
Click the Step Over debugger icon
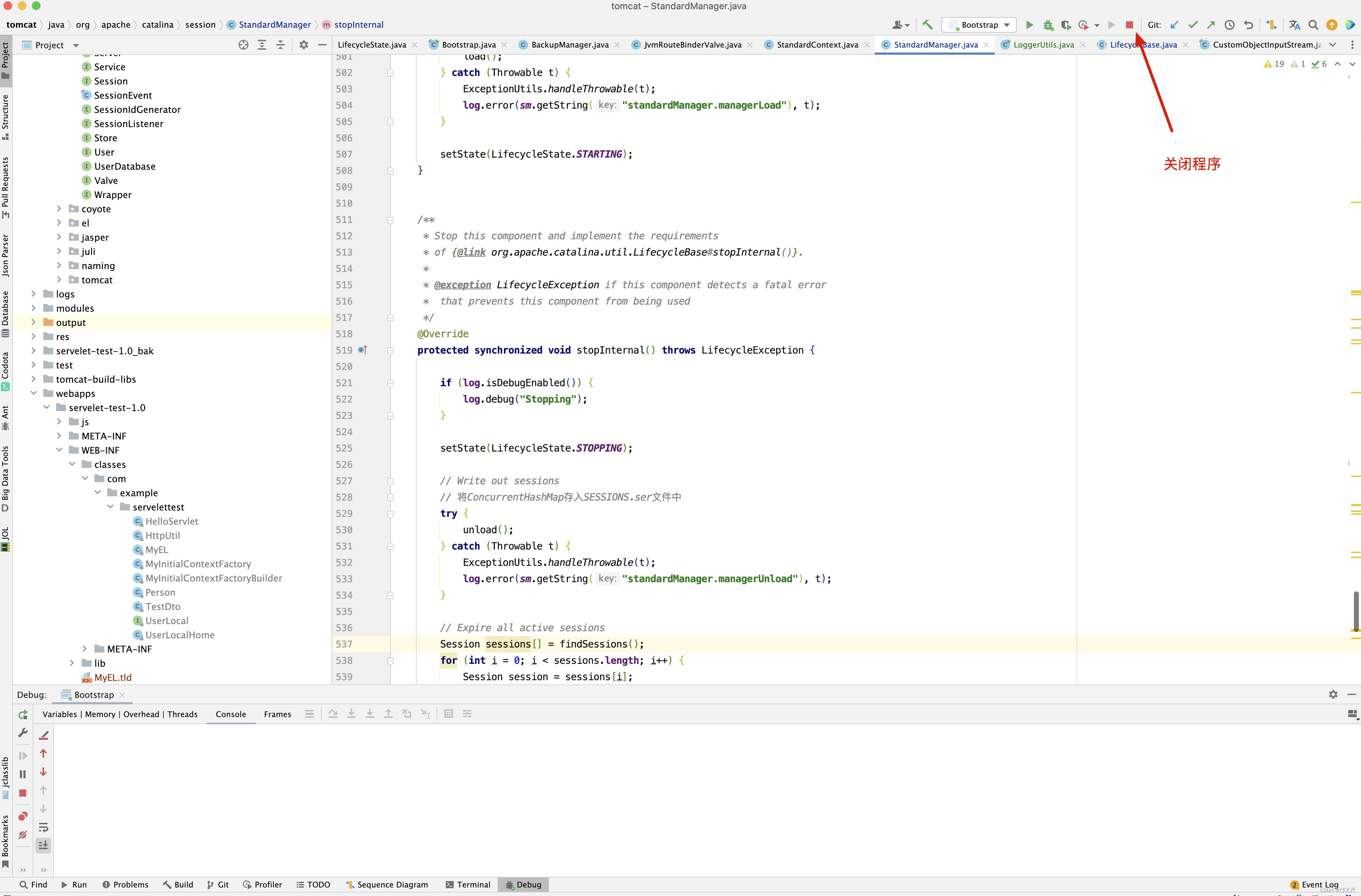pos(333,714)
